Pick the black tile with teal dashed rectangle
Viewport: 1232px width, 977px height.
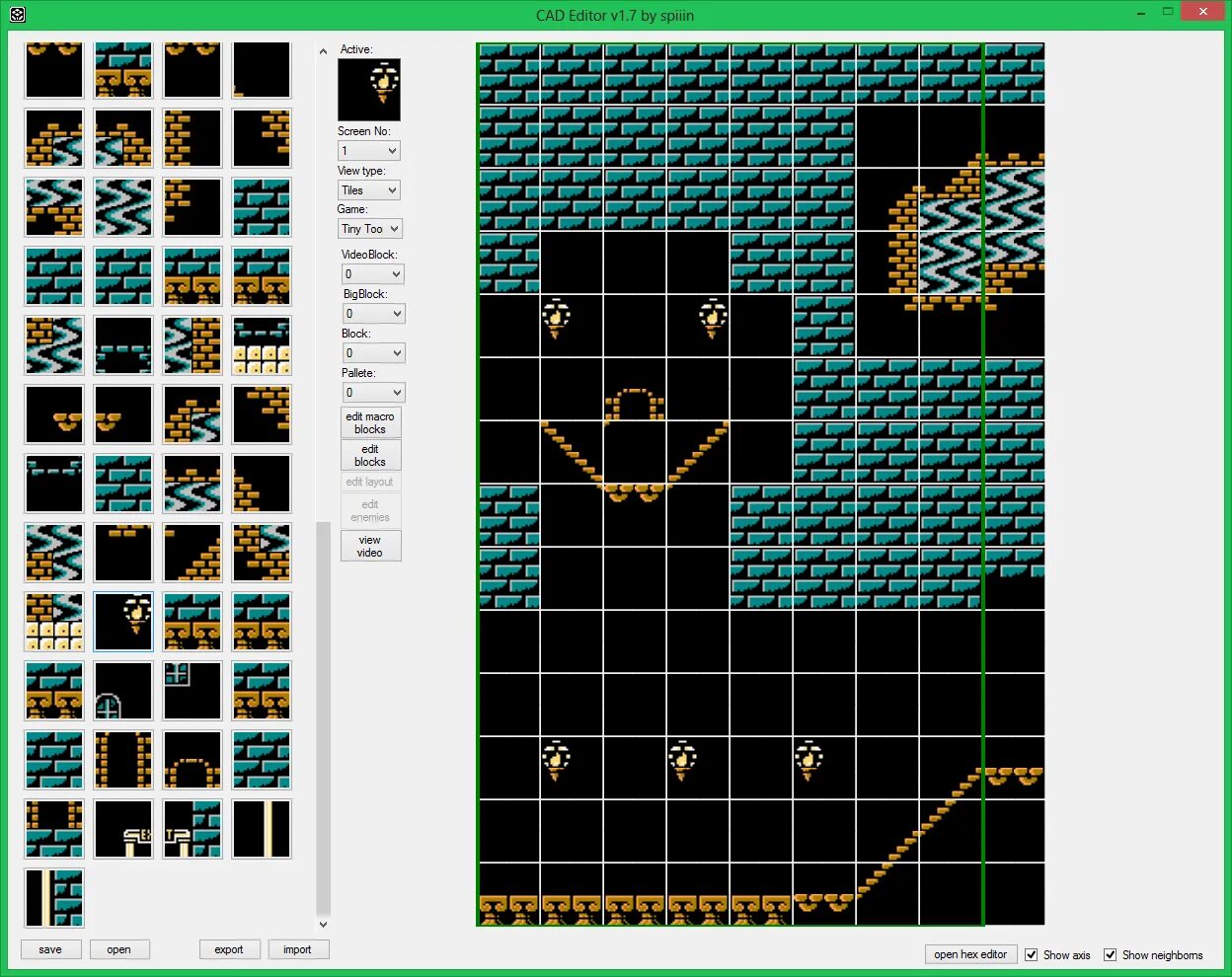123,345
